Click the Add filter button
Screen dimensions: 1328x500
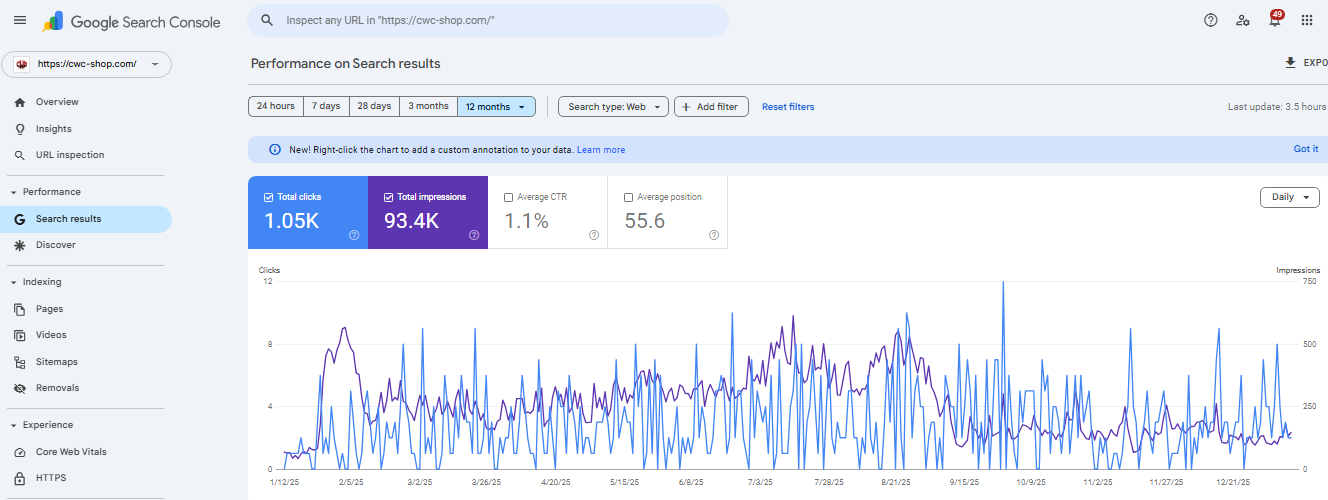[x=711, y=107]
